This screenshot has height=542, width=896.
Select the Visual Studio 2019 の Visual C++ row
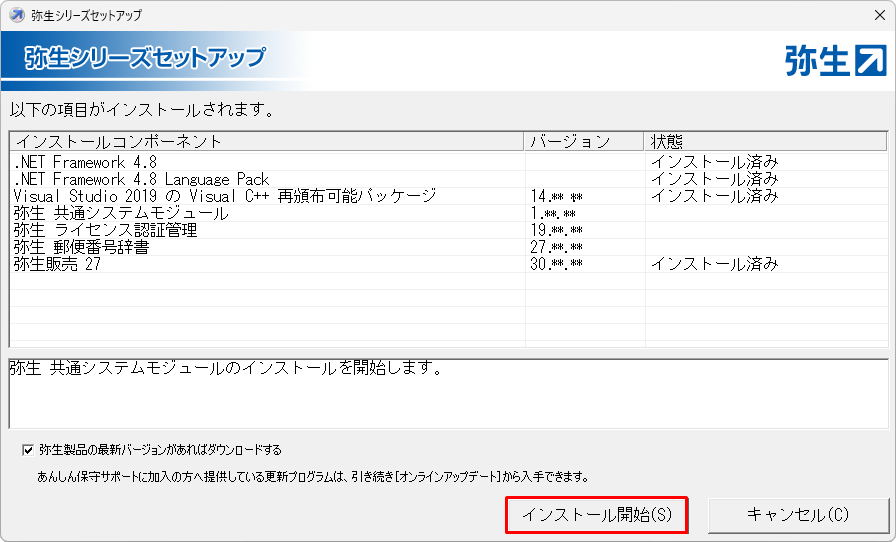coord(449,196)
